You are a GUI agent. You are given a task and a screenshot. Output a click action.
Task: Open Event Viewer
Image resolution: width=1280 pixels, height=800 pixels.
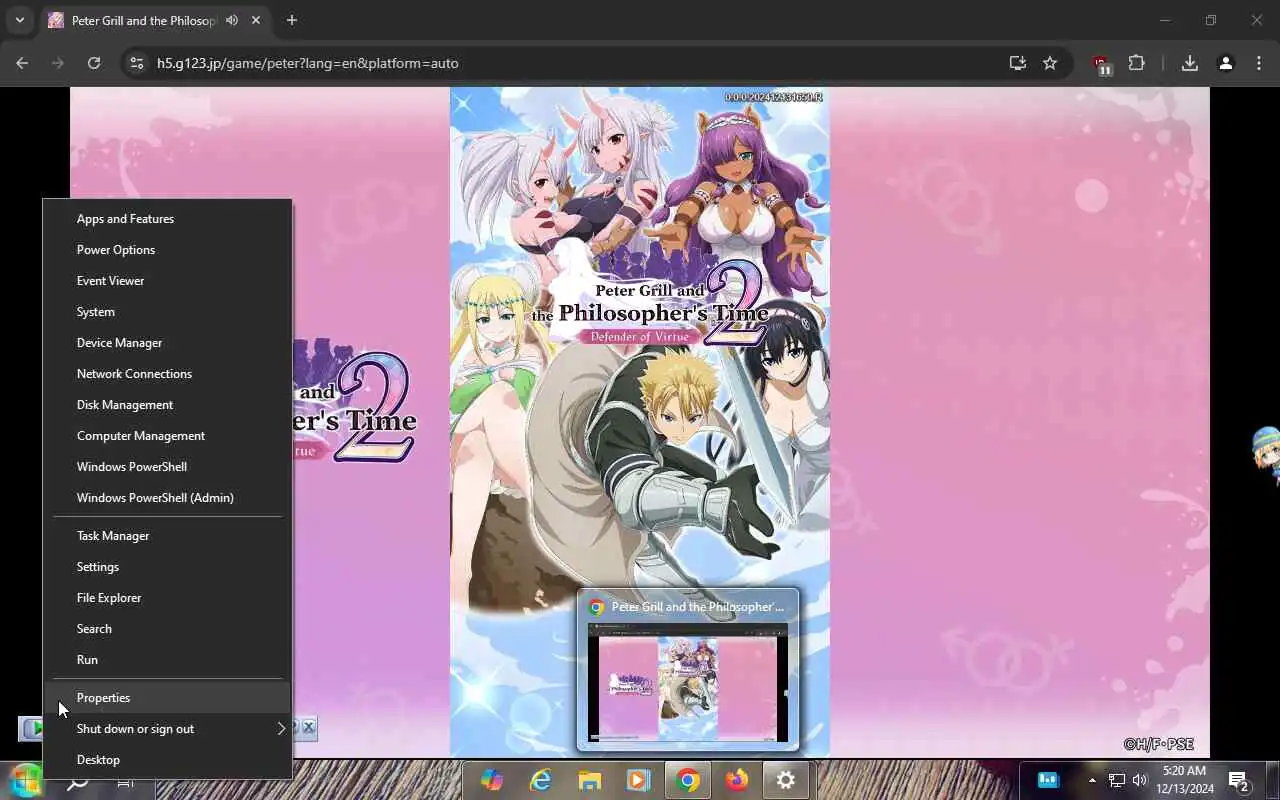click(167, 281)
